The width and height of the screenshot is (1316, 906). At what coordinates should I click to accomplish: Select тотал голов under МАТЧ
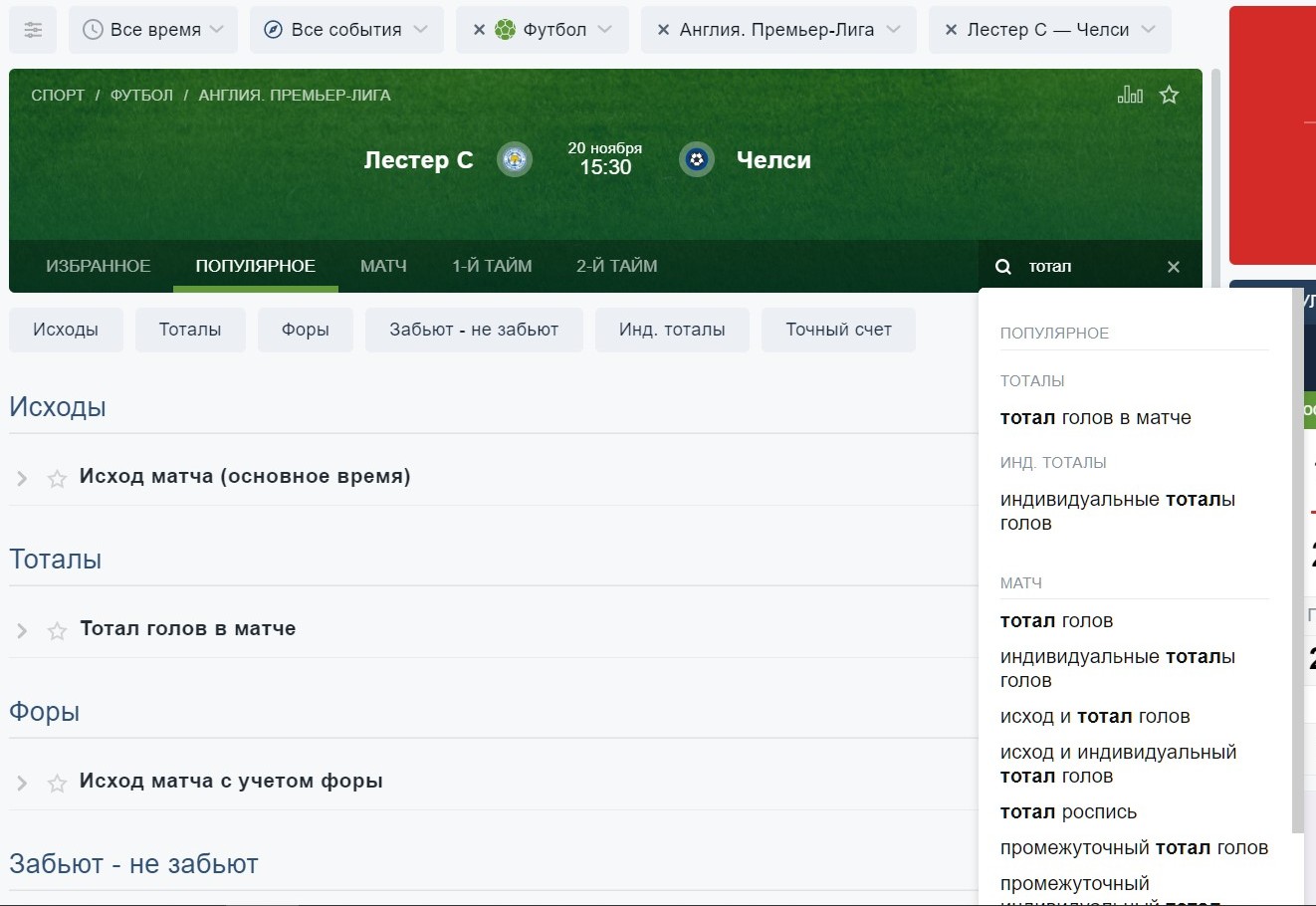point(1057,621)
